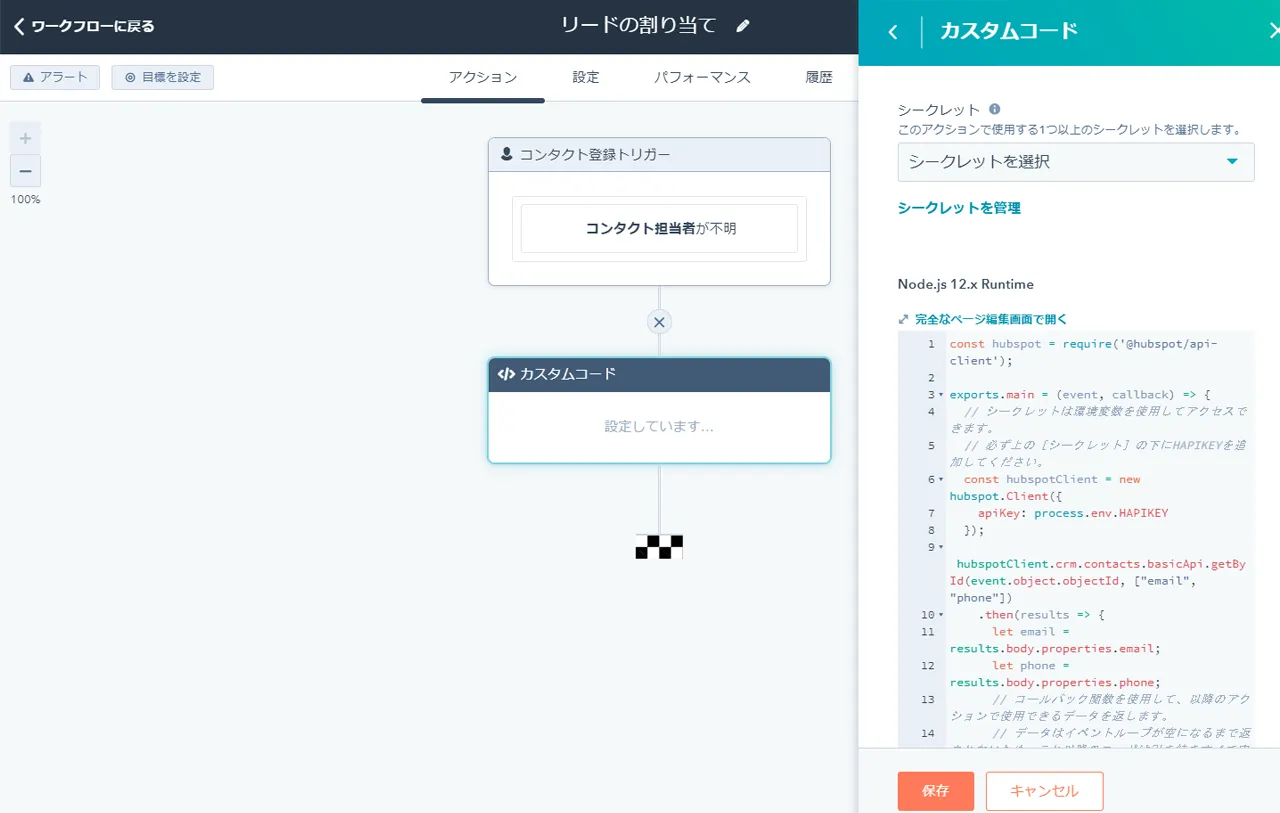Screen dimensions: 1280x813
Task: Open the 履歴 tab
Action: click(818, 77)
